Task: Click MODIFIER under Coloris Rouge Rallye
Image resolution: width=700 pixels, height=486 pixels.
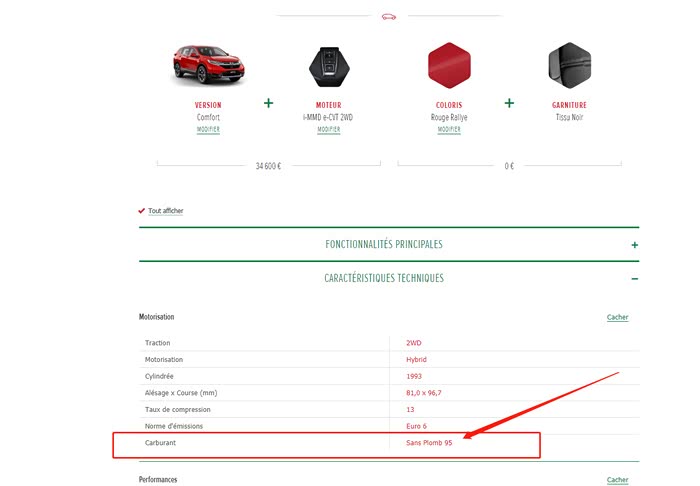Action: (x=449, y=129)
